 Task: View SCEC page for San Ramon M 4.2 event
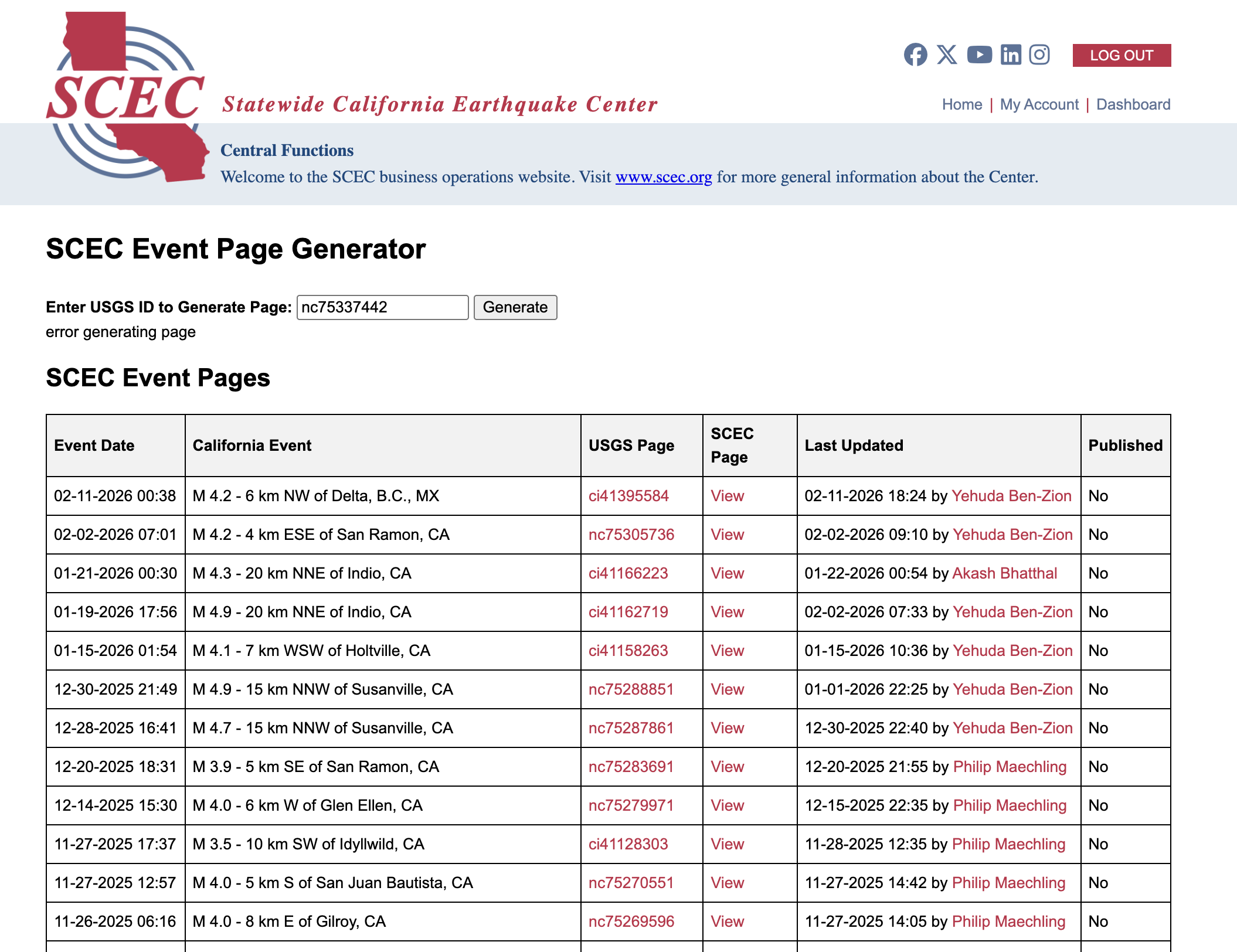727,535
